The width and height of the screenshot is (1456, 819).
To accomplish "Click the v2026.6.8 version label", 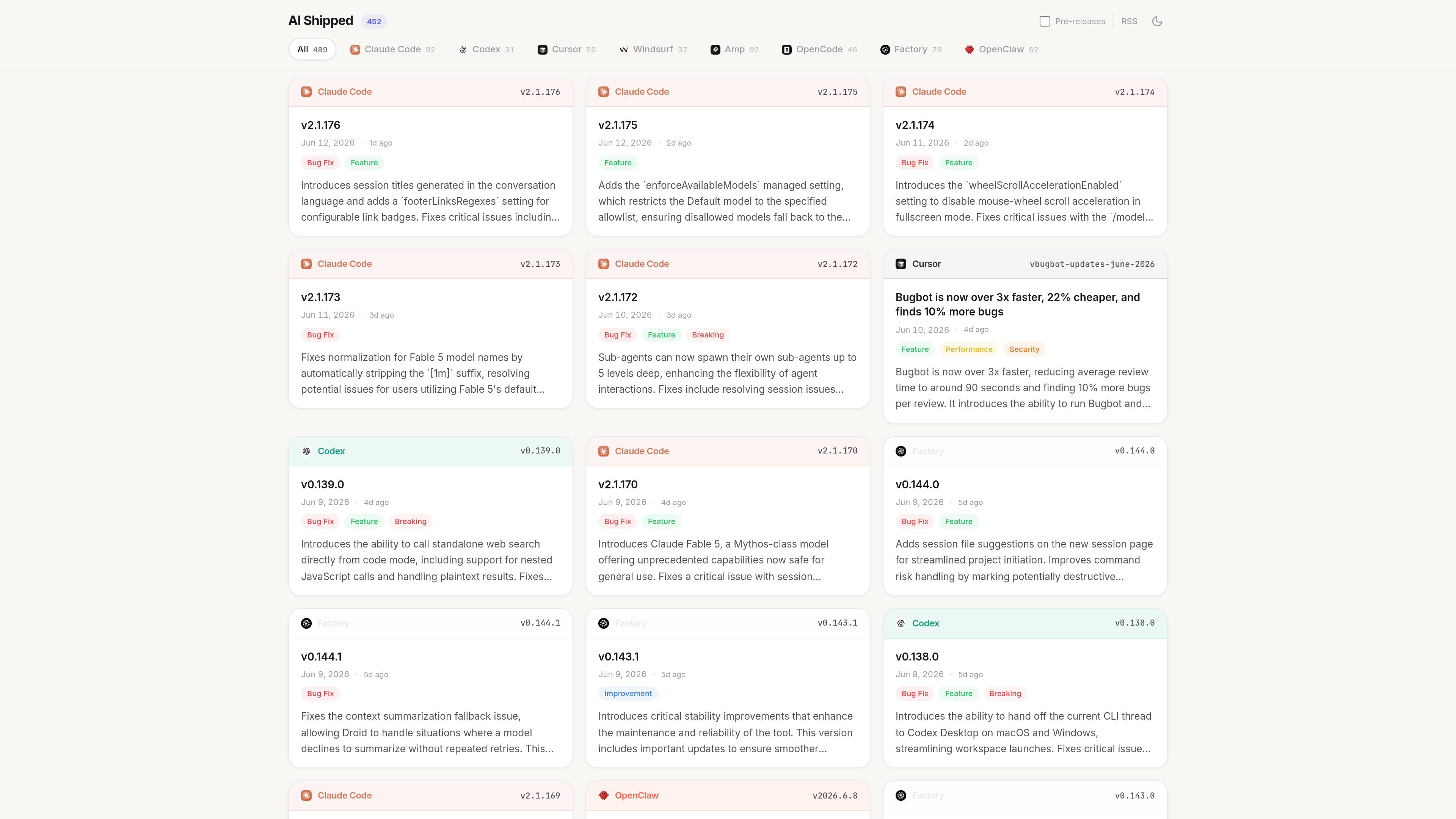I will pos(835,795).
